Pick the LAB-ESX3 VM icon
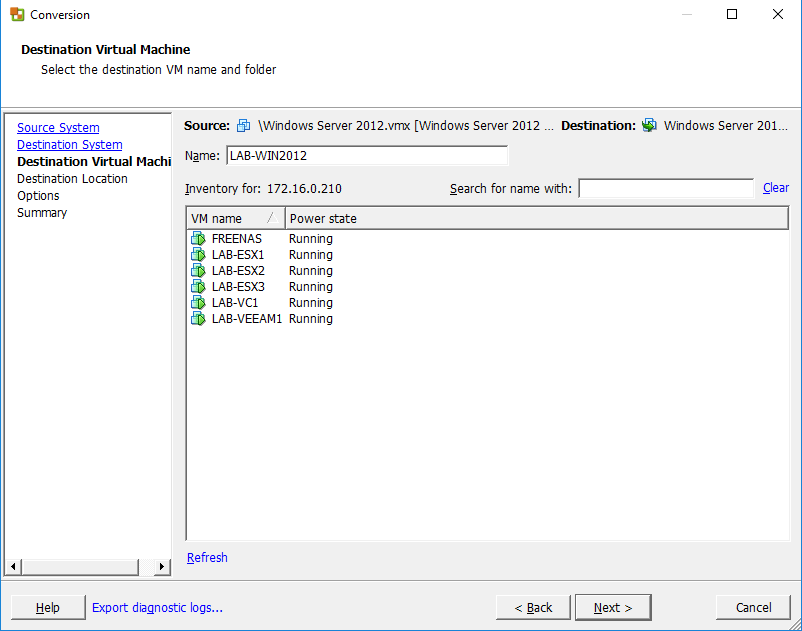 [x=198, y=287]
